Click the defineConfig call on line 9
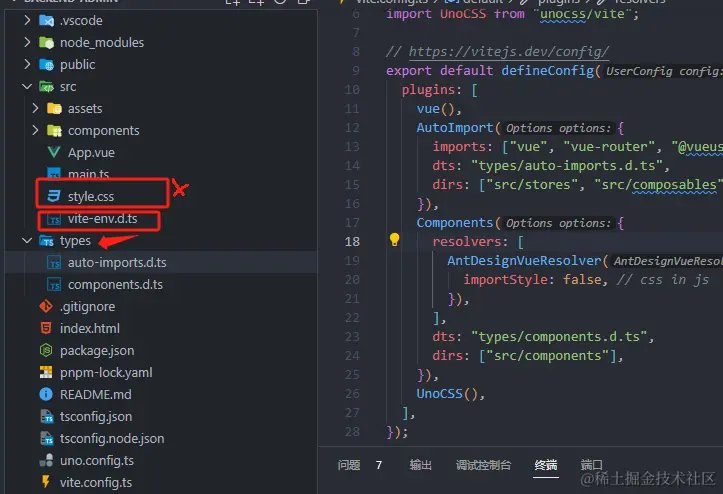 point(548,71)
